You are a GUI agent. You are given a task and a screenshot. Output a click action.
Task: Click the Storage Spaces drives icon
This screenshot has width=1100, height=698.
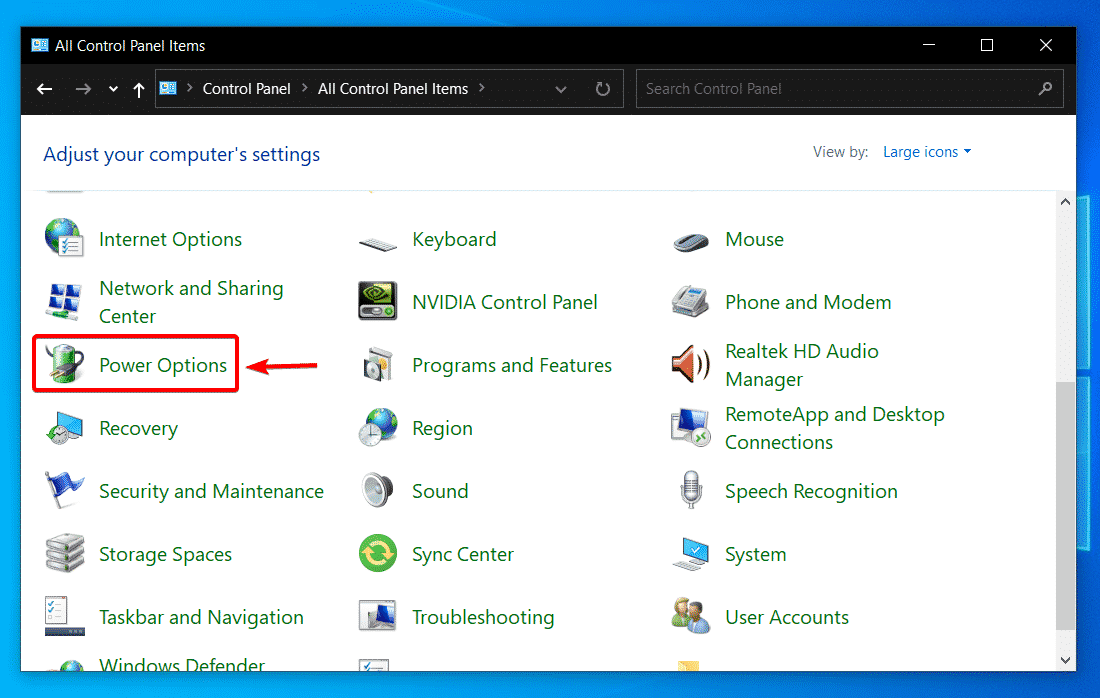65,553
